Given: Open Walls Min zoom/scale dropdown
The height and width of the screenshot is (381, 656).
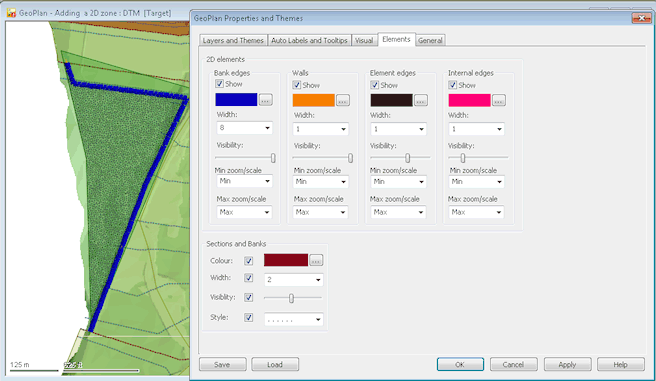Looking at the screenshot, I should 320,182.
